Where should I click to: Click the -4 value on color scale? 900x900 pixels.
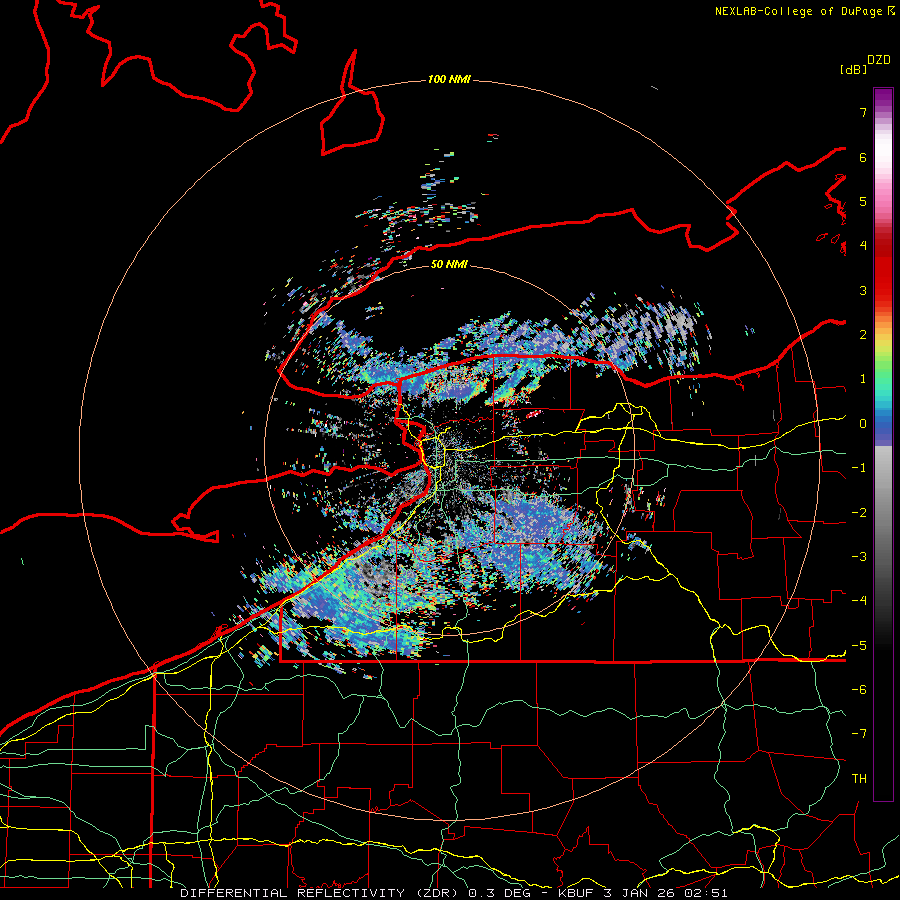pos(859,601)
